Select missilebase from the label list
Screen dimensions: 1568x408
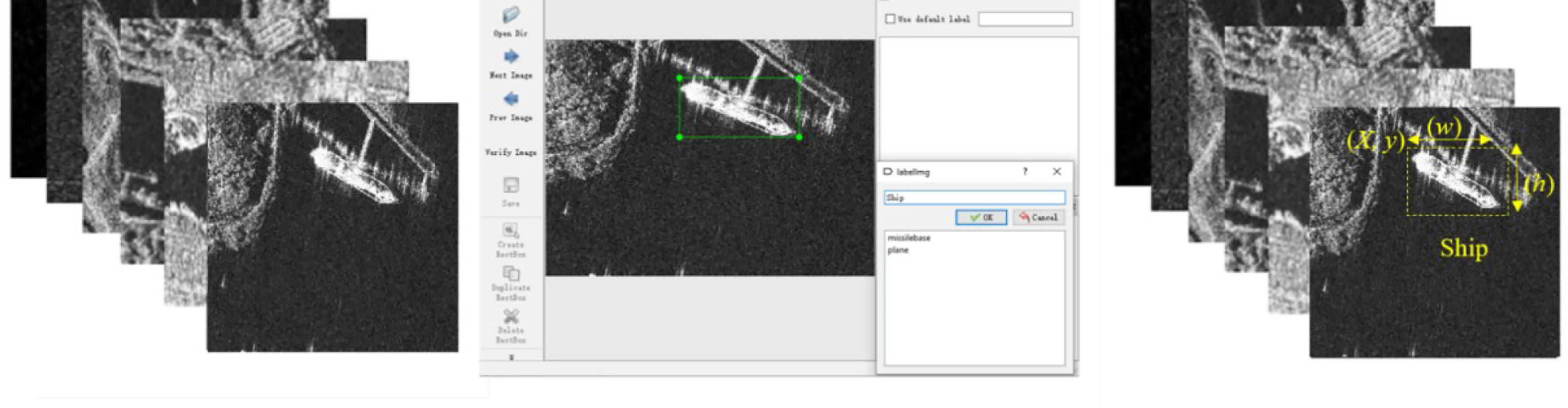point(909,238)
